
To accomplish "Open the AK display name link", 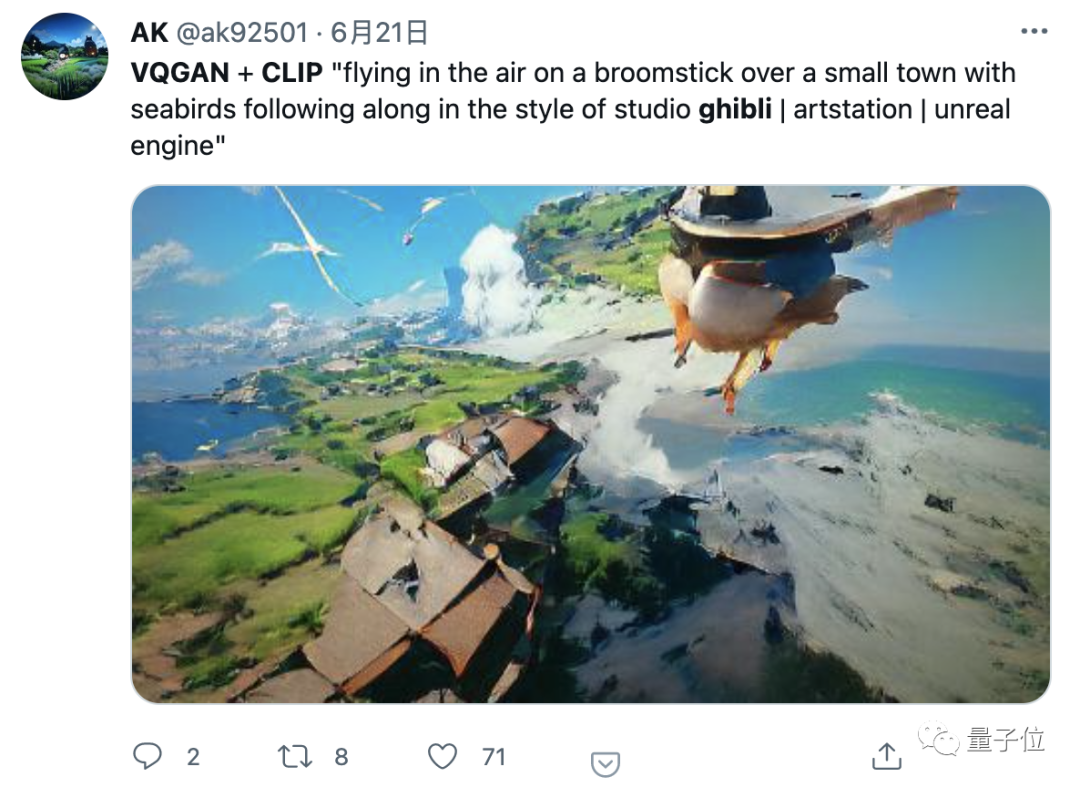I will pos(148,33).
